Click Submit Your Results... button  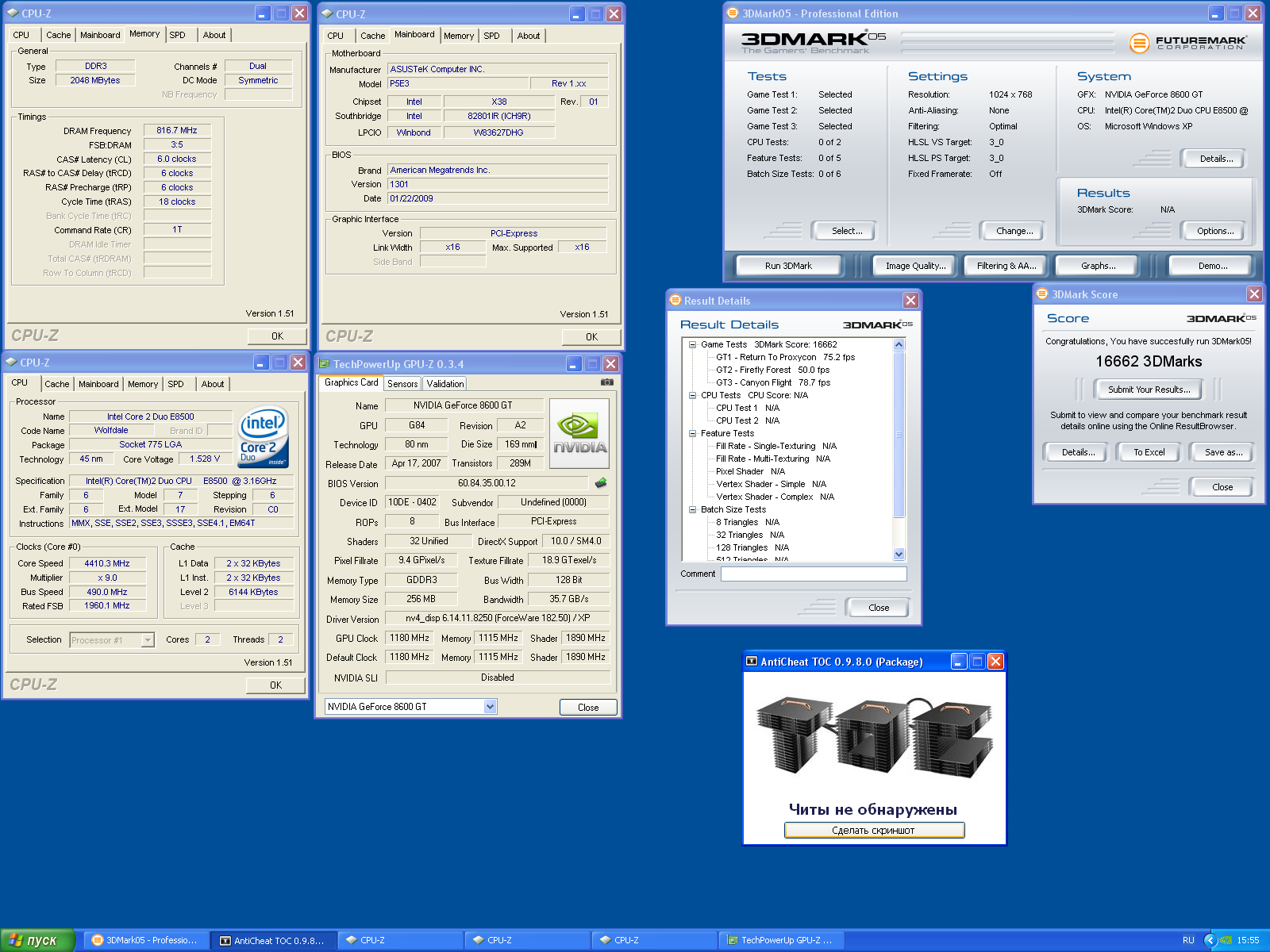pyautogui.click(x=1149, y=390)
